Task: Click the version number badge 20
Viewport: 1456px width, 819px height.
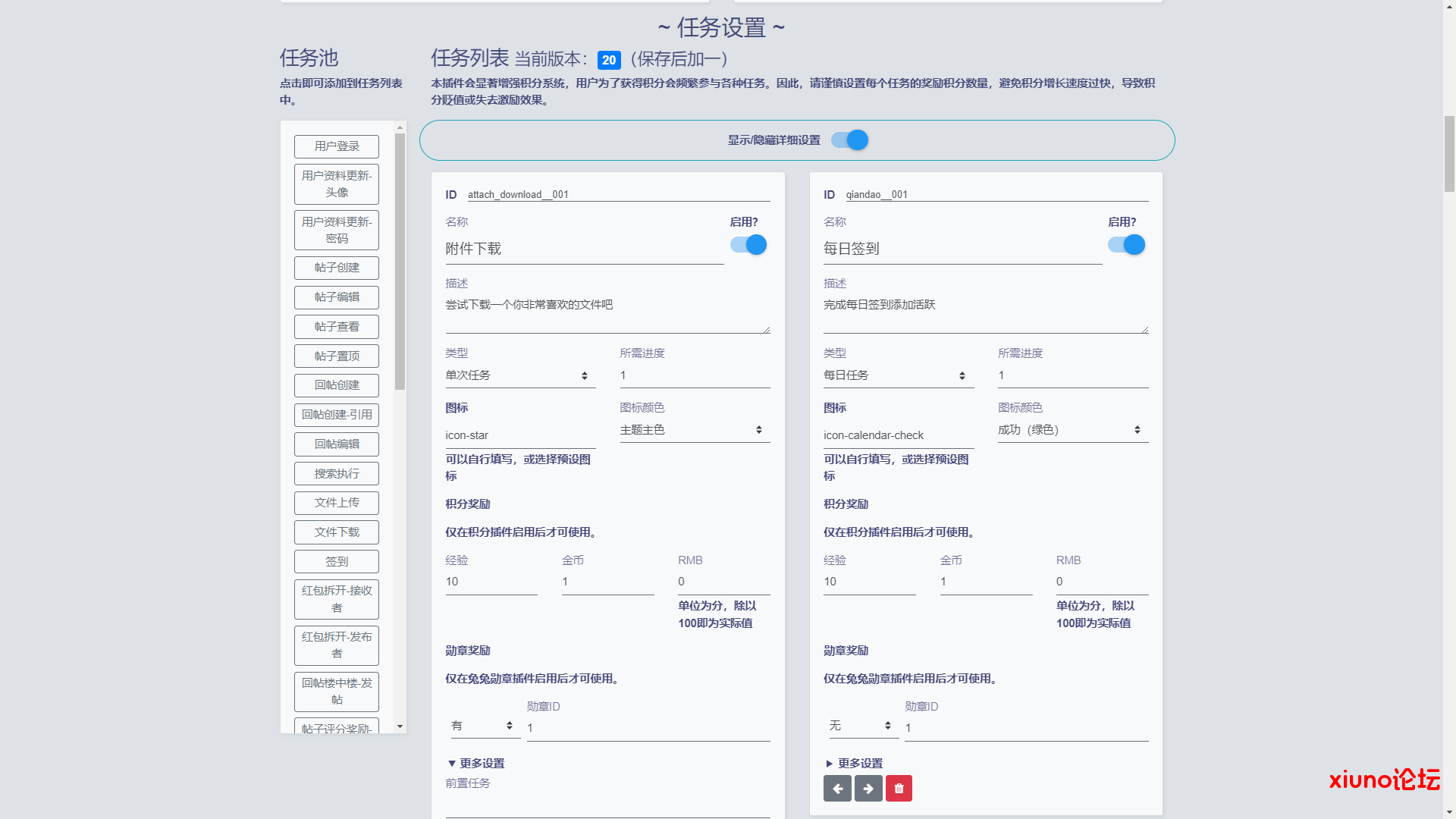Action: (609, 60)
